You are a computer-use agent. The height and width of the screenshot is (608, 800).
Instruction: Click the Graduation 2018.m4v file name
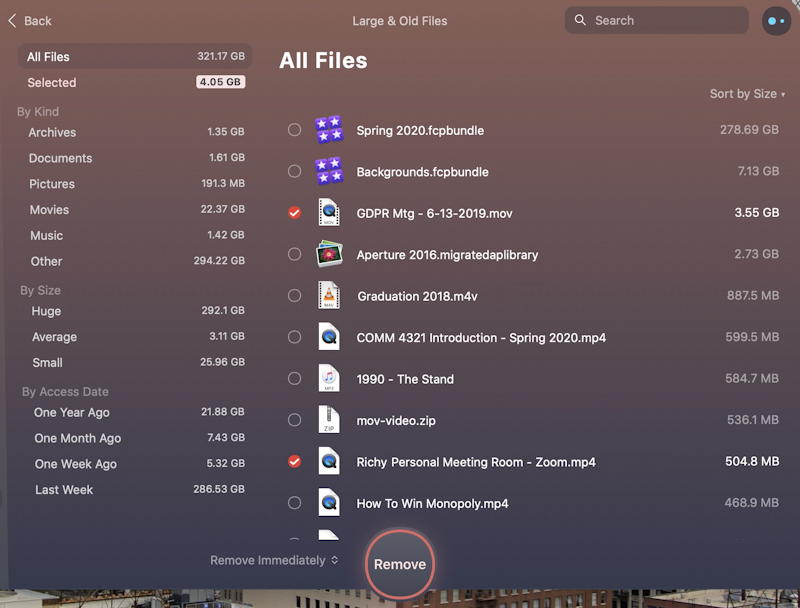tap(417, 296)
